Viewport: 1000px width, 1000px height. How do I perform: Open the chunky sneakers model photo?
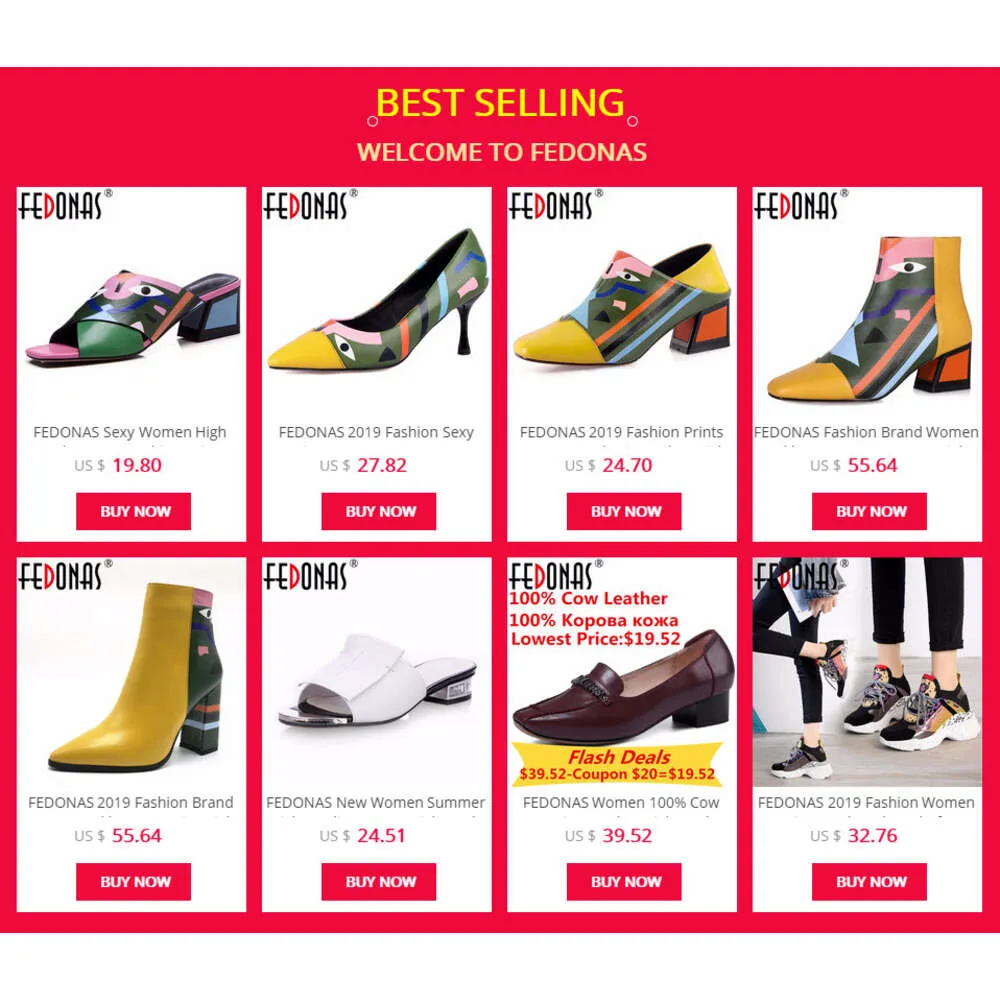[x=867, y=673]
